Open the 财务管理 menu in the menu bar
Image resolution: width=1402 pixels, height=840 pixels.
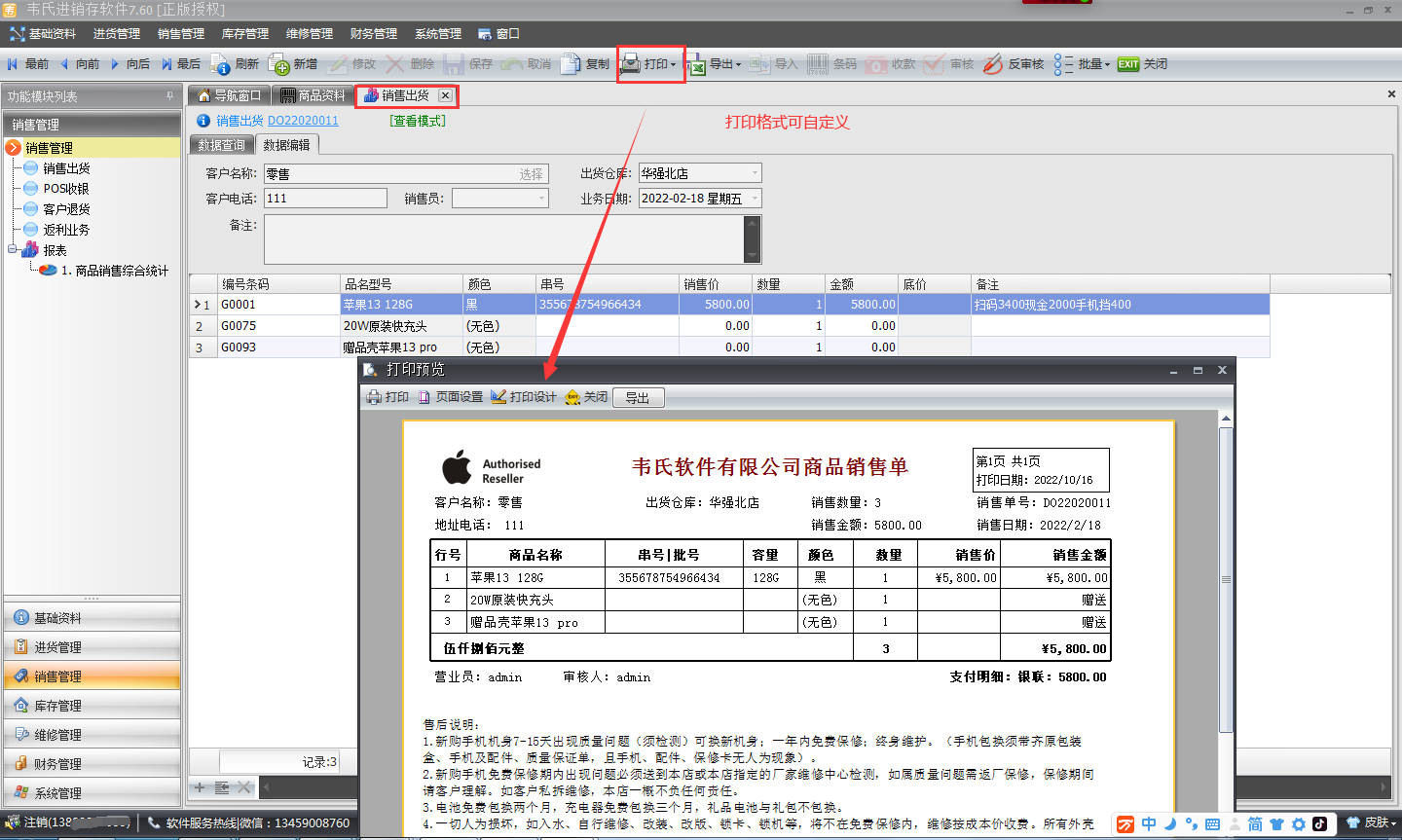pos(374,34)
